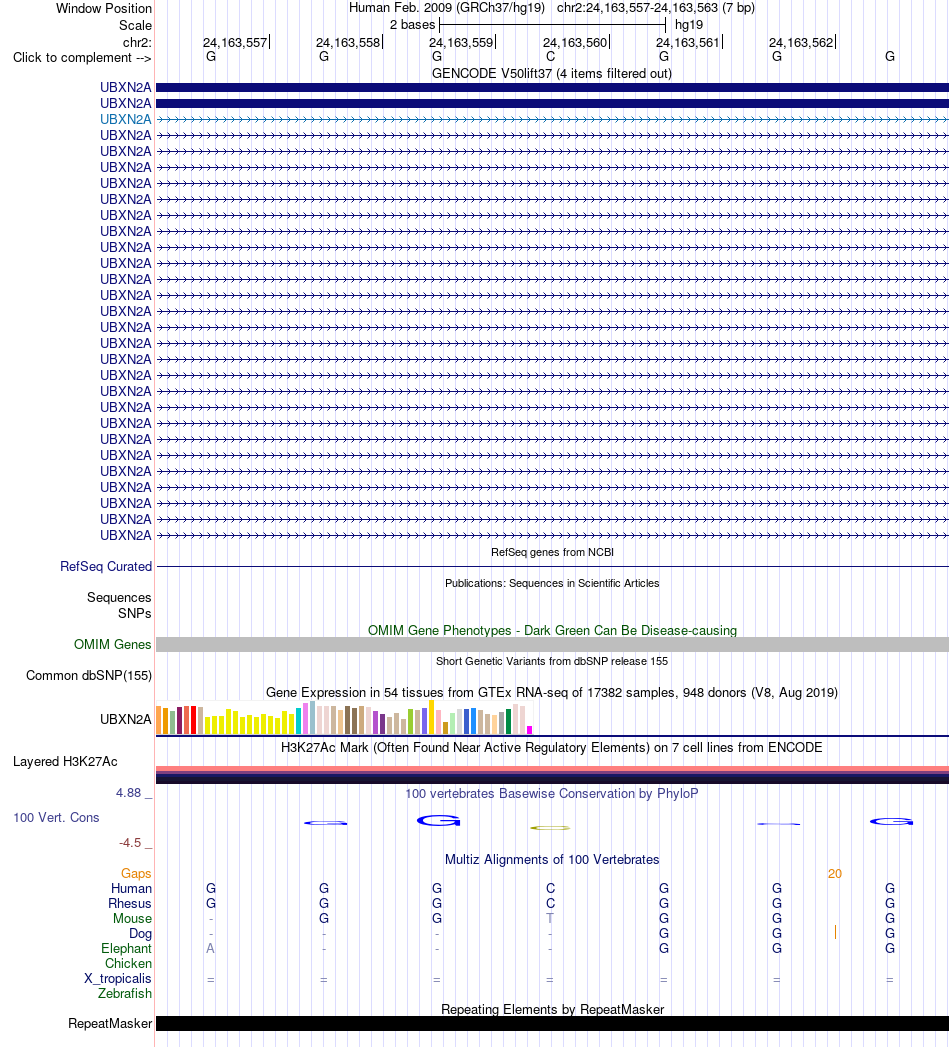Click the Zebrafish species label
Screen dimensions: 950x1047
click(x=125, y=994)
